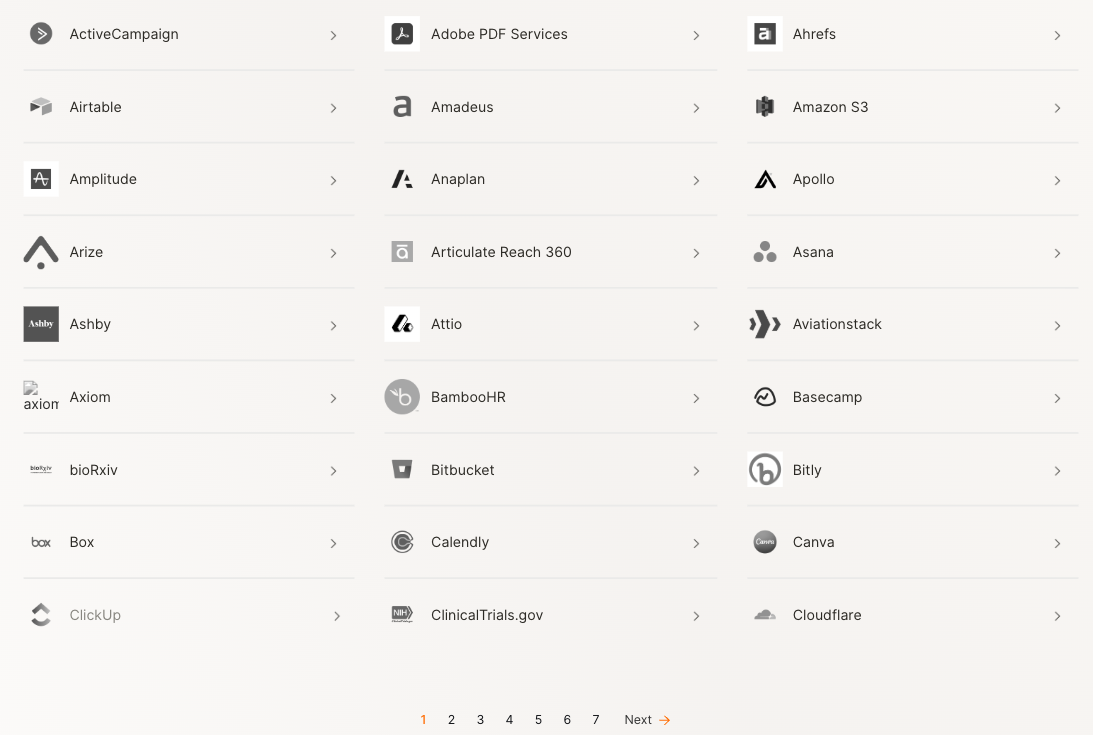Screen dimensions: 1093x735
Task: Jump to page 7
Action: point(596,720)
